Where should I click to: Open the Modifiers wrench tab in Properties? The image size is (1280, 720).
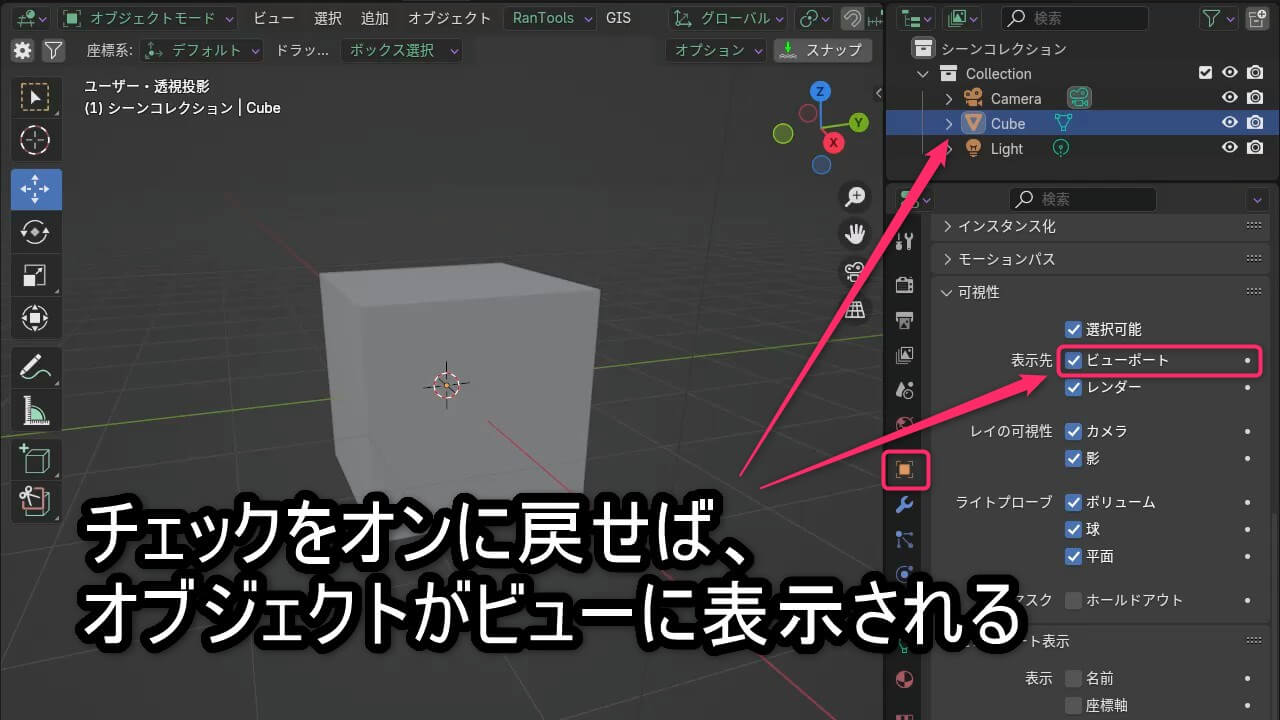905,505
